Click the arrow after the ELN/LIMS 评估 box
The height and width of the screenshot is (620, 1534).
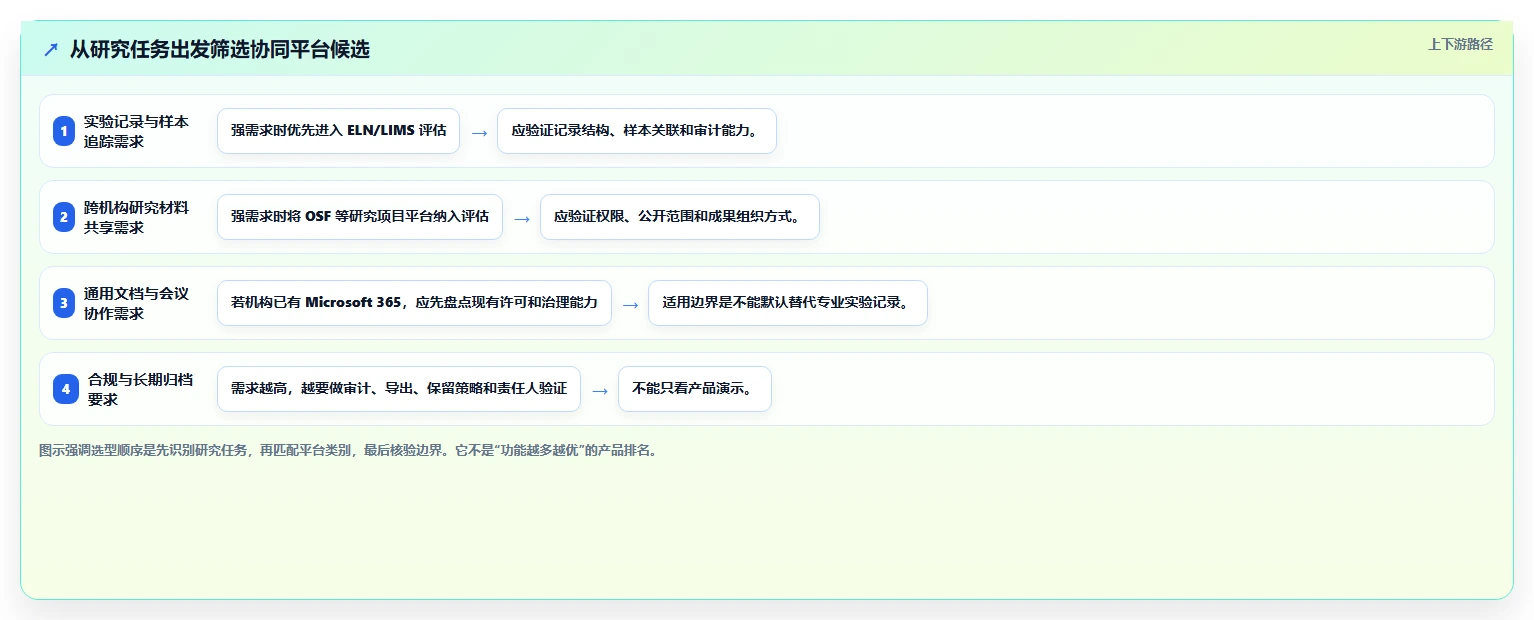click(x=479, y=132)
